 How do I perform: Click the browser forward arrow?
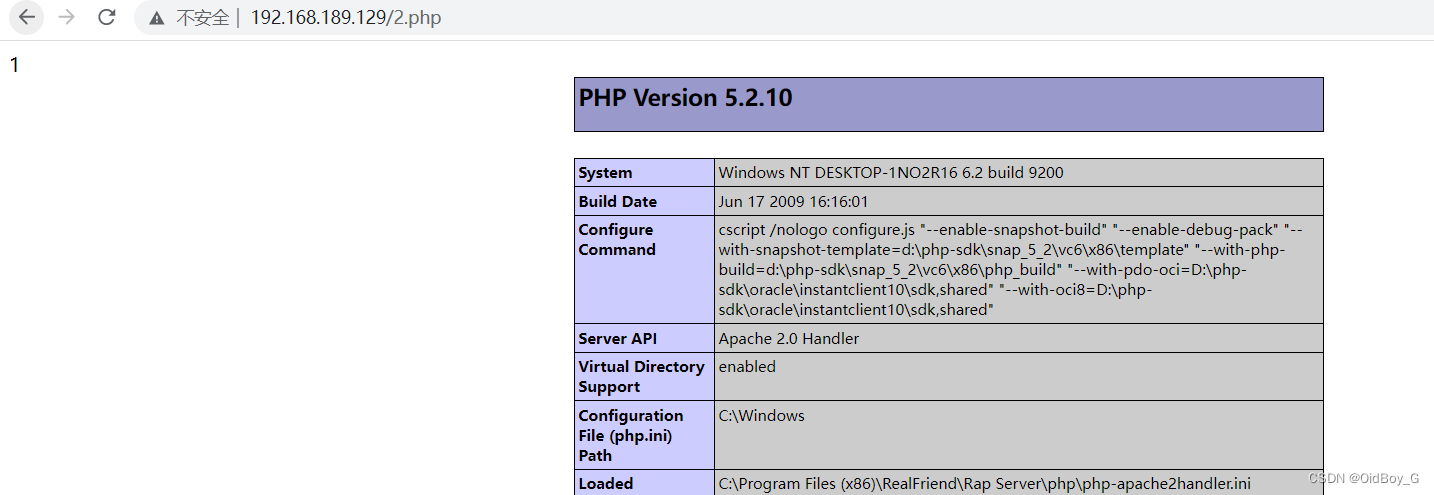[67, 17]
